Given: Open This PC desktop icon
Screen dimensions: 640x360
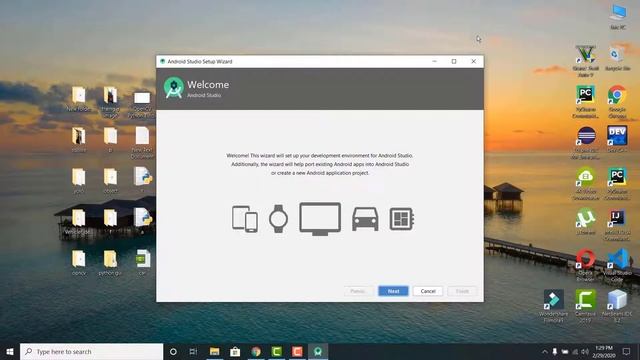Looking at the screenshot, I should 618,16.
